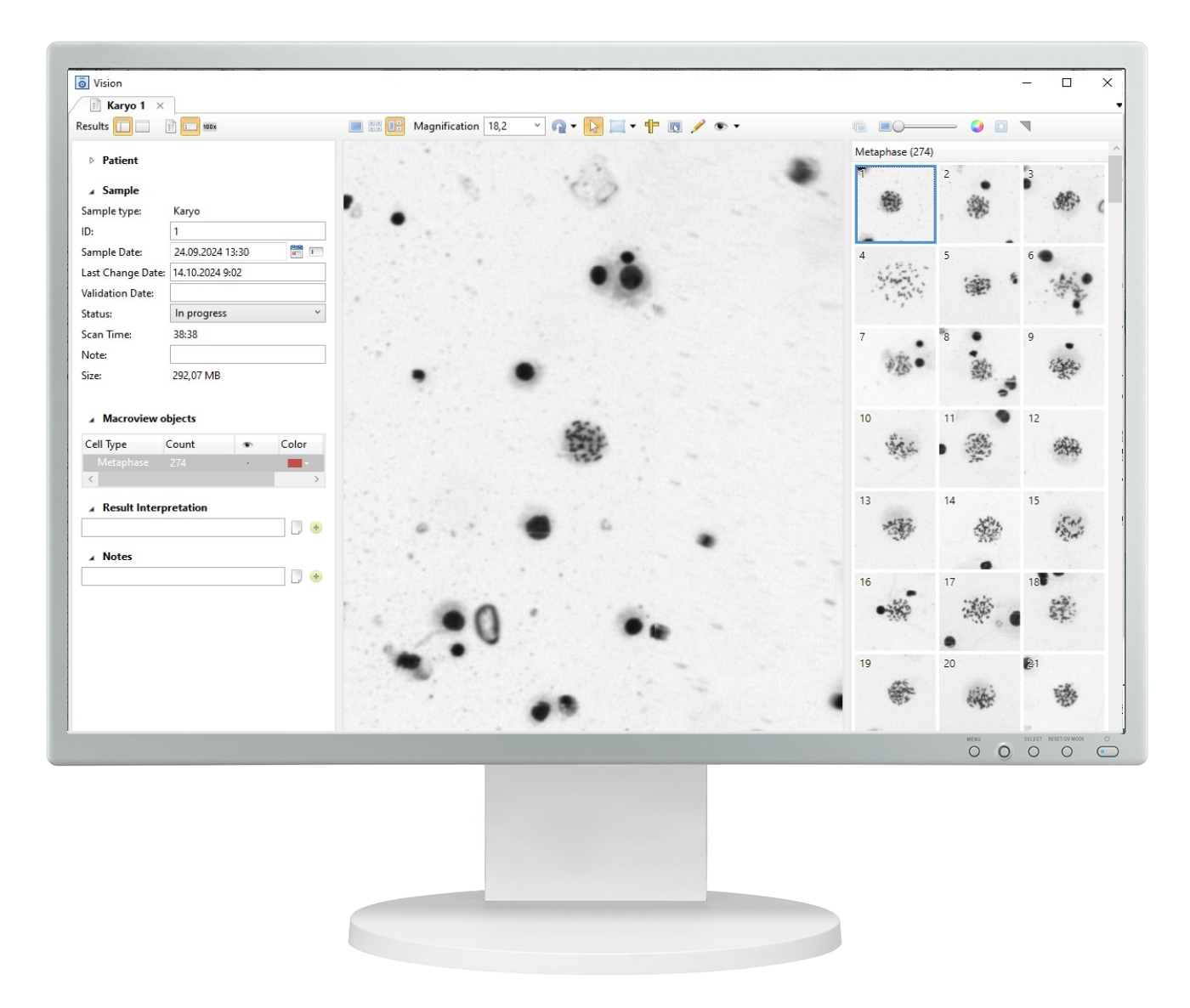Image resolution: width=1190 pixels, height=1008 pixels.
Task: Click the yellow ruler measurement tool
Action: click(652, 127)
